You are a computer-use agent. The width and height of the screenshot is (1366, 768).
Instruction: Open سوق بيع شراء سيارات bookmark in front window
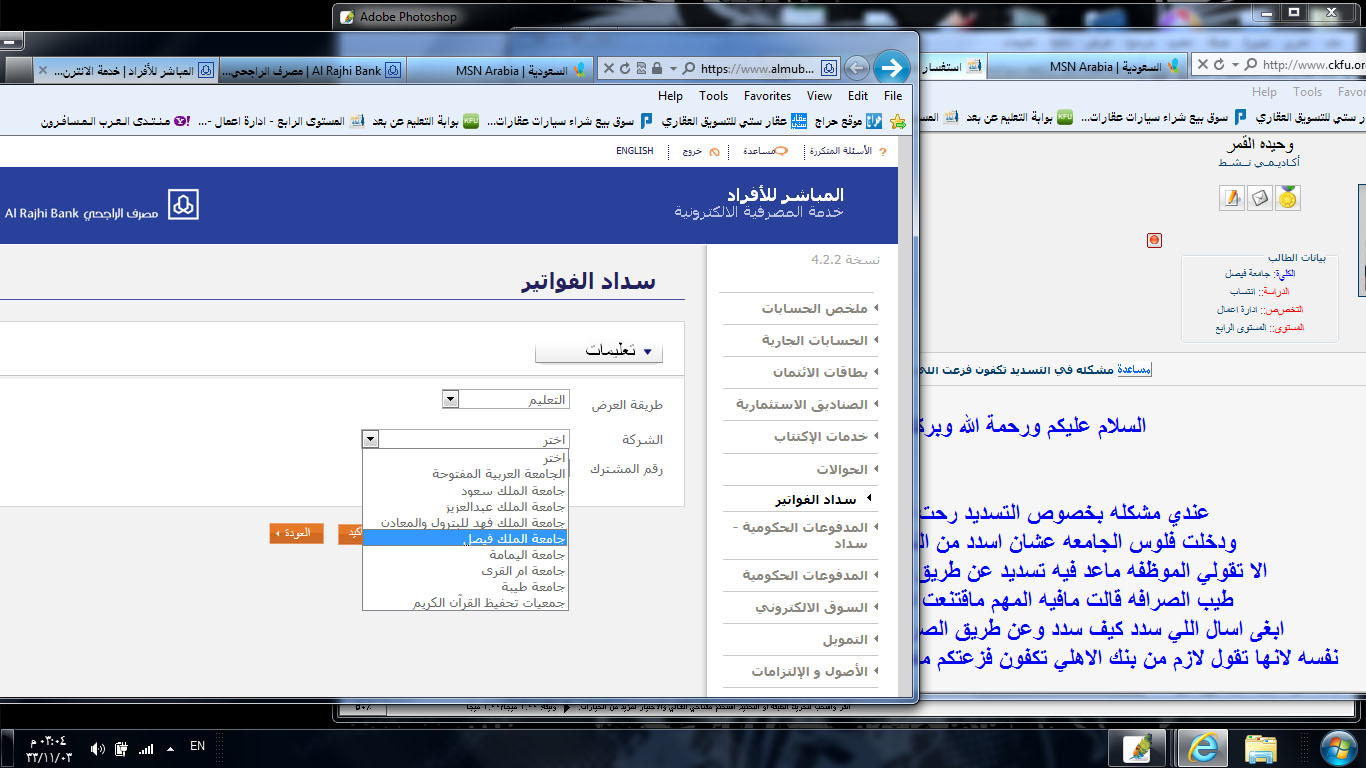568,121
